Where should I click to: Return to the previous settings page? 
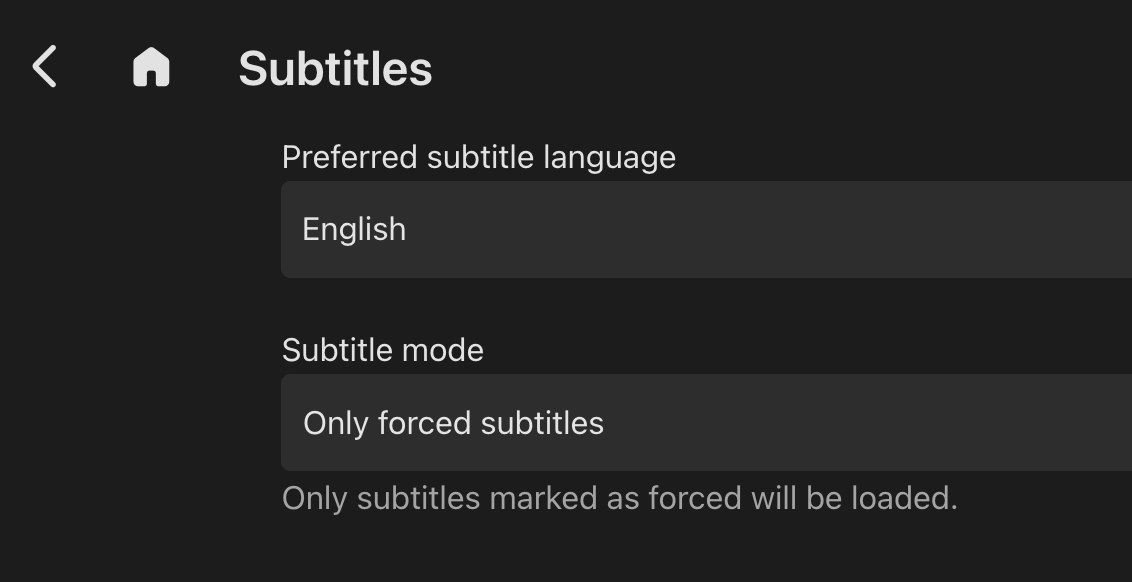(x=45, y=68)
